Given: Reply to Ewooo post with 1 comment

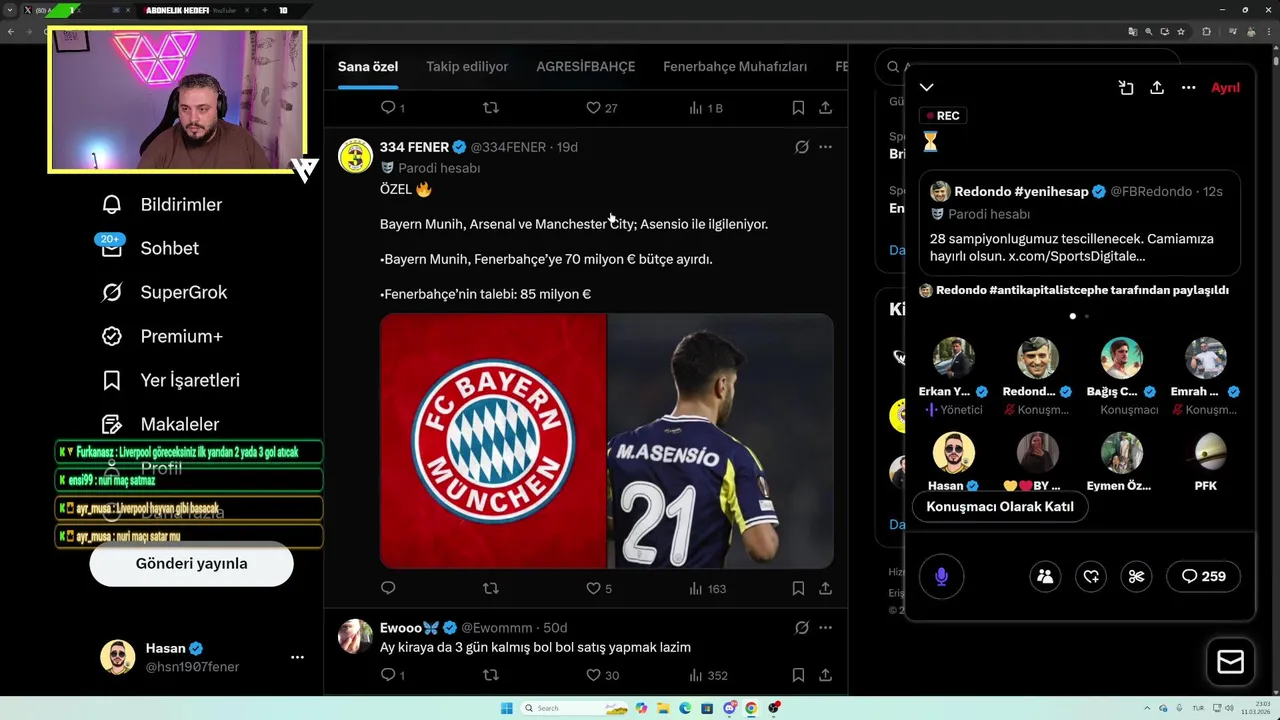Looking at the screenshot, I should 393,675.
